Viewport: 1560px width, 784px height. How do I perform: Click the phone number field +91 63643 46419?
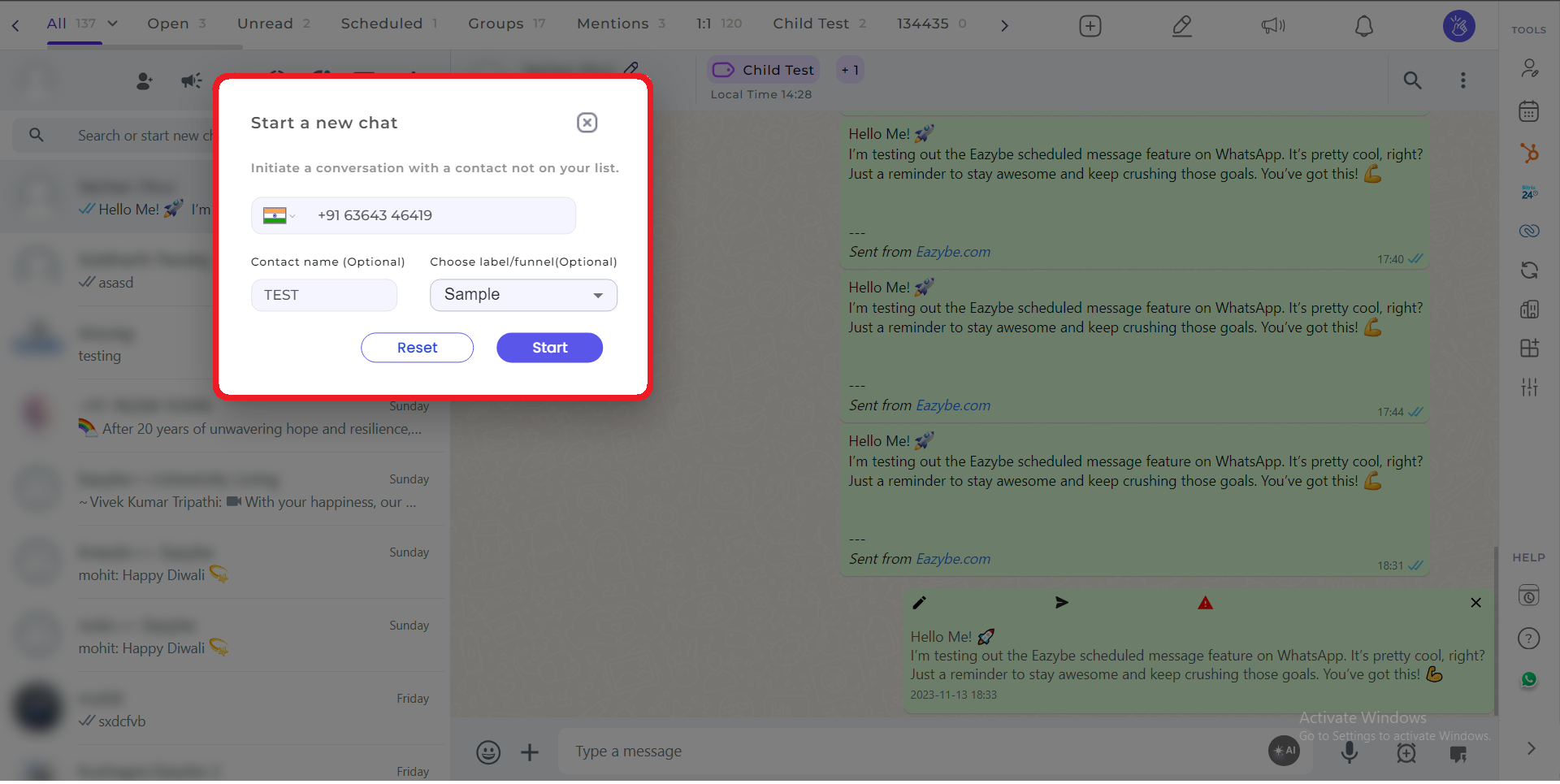414,215
